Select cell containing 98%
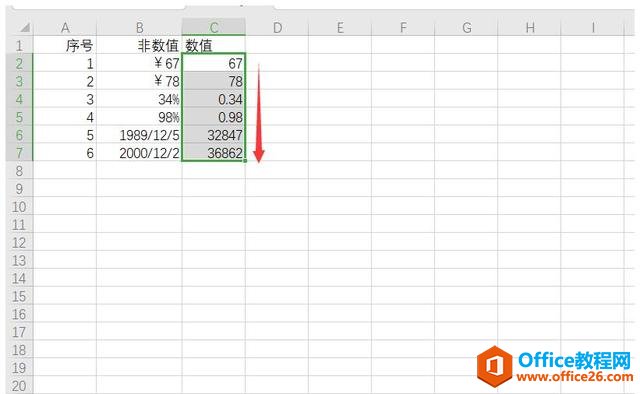The image size is (640, 394). [139, 117]
